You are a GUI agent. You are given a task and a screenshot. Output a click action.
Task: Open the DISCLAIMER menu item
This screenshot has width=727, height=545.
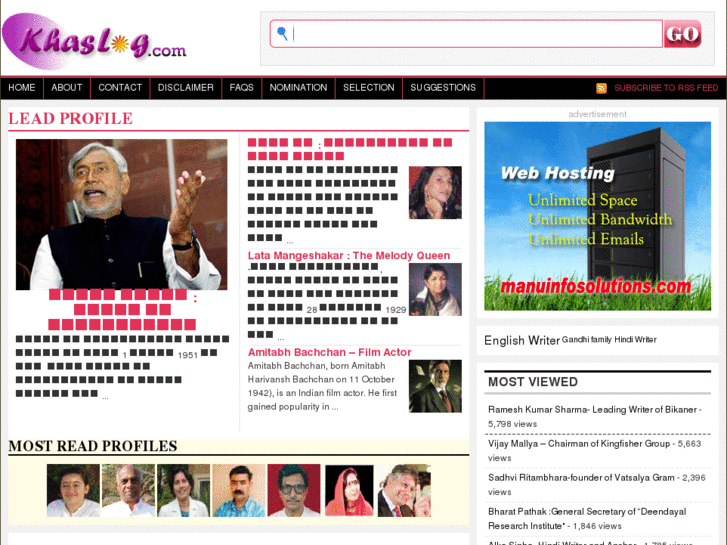(x=185, y=88)
